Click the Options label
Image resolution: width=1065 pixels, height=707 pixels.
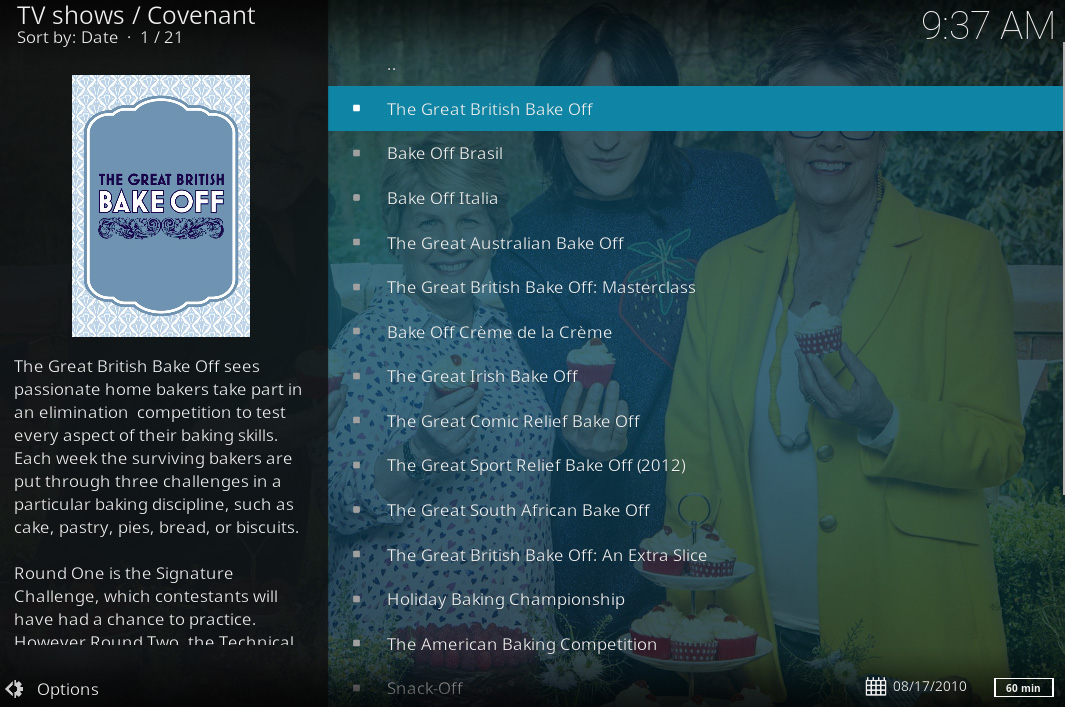(68, 689)
